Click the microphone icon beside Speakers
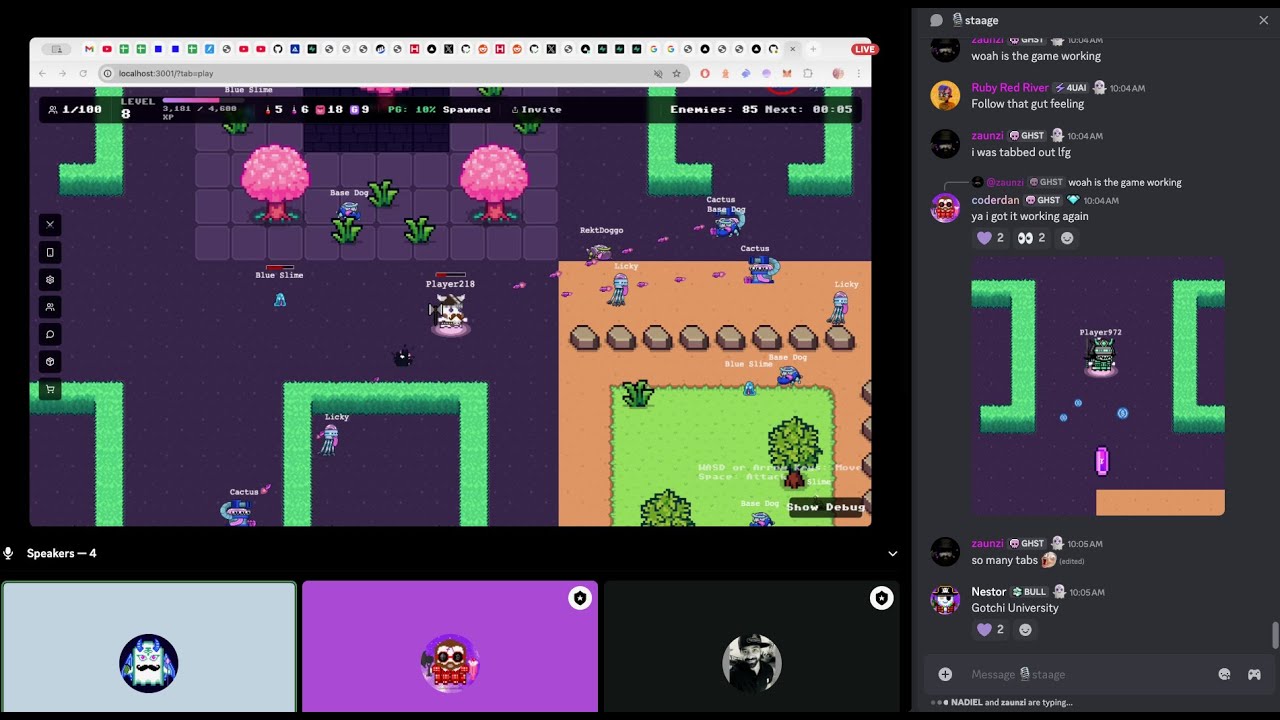This screenshot has width=1280, height=720. tap(8, 553)
